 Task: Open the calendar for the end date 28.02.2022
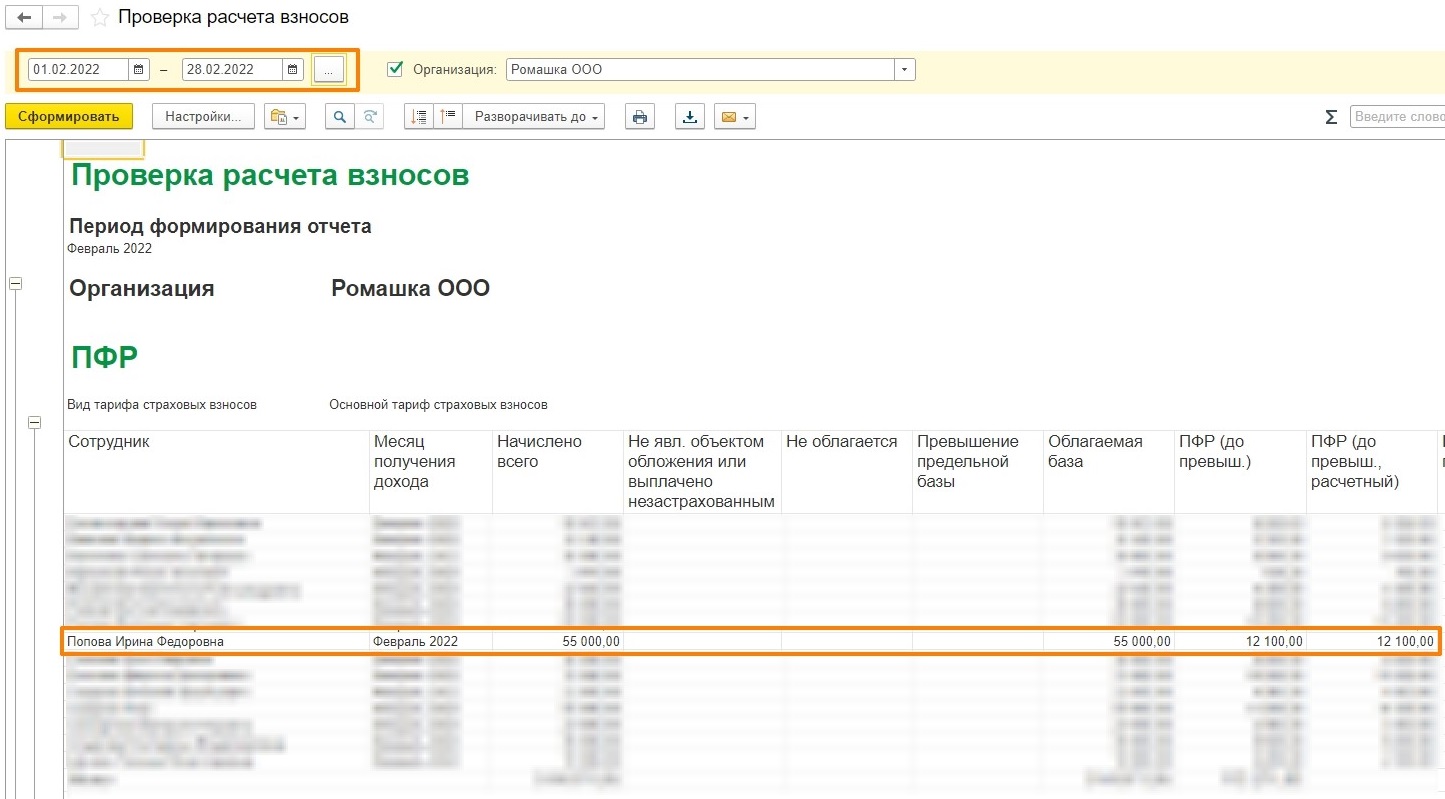292,70
